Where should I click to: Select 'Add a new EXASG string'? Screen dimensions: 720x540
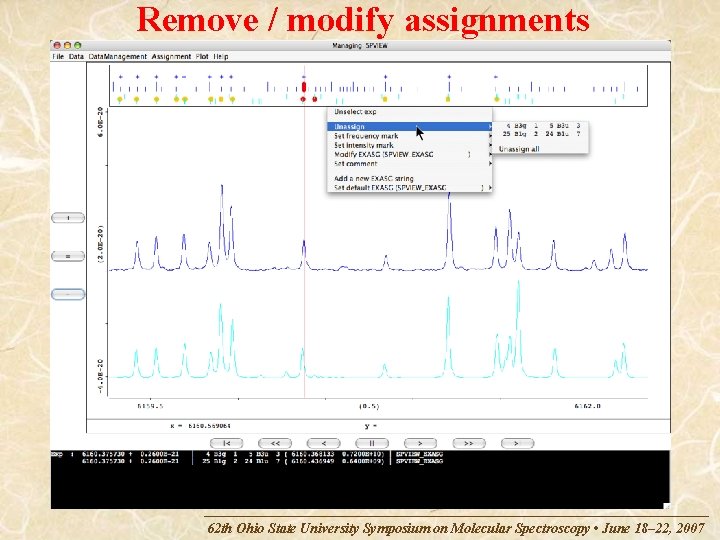374,178
